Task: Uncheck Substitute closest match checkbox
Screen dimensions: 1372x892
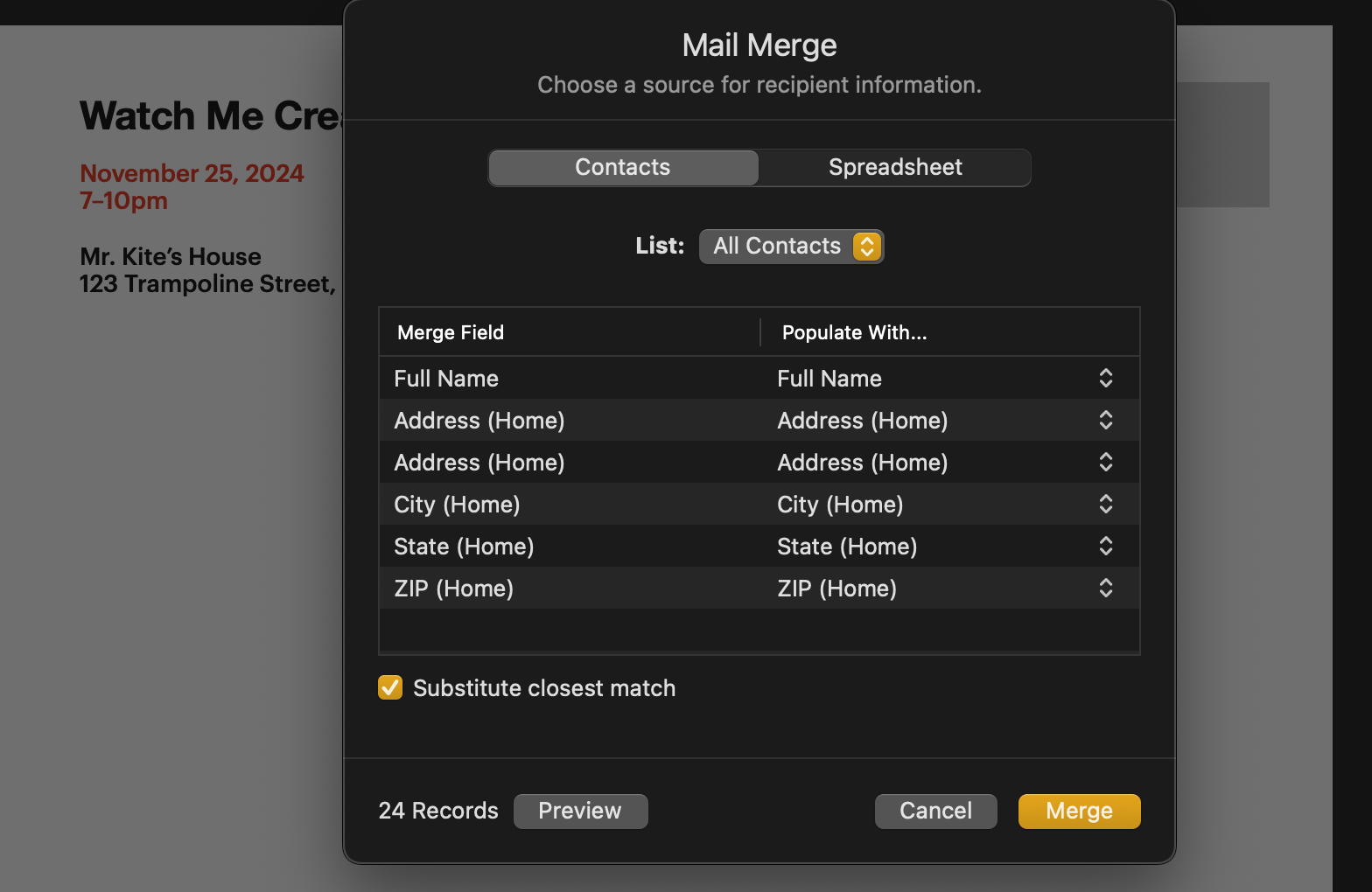Action: [390, 687]
